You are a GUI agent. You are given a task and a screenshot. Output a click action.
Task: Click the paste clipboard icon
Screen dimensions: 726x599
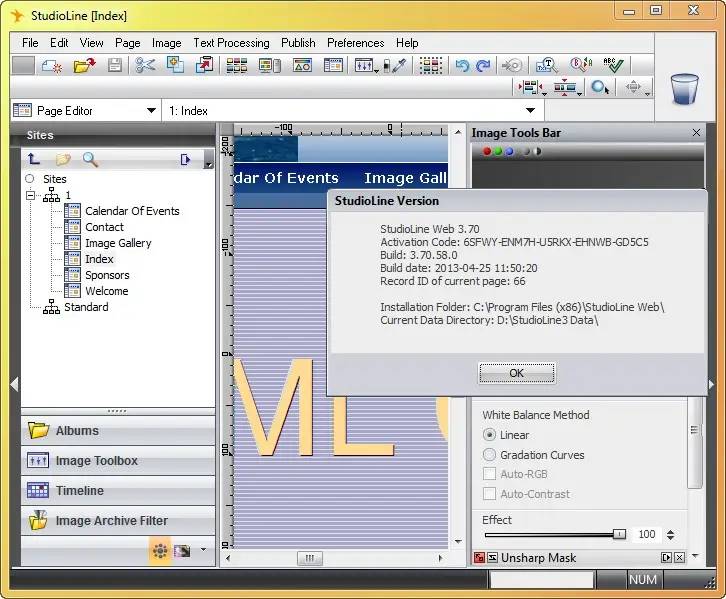coord(205,65)
